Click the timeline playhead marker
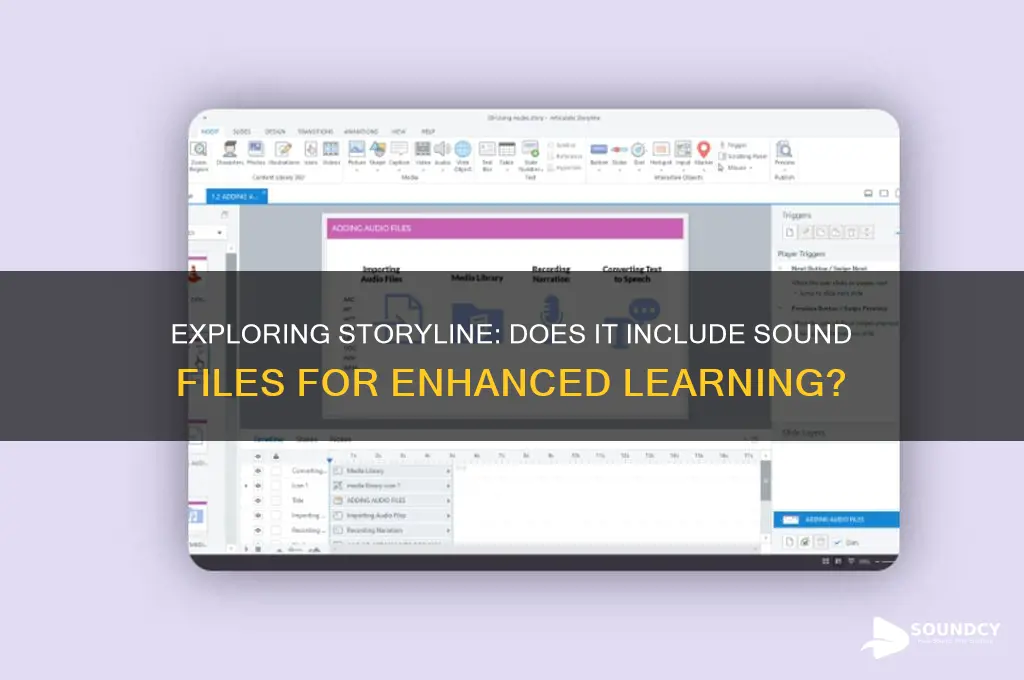 [330, 461]
